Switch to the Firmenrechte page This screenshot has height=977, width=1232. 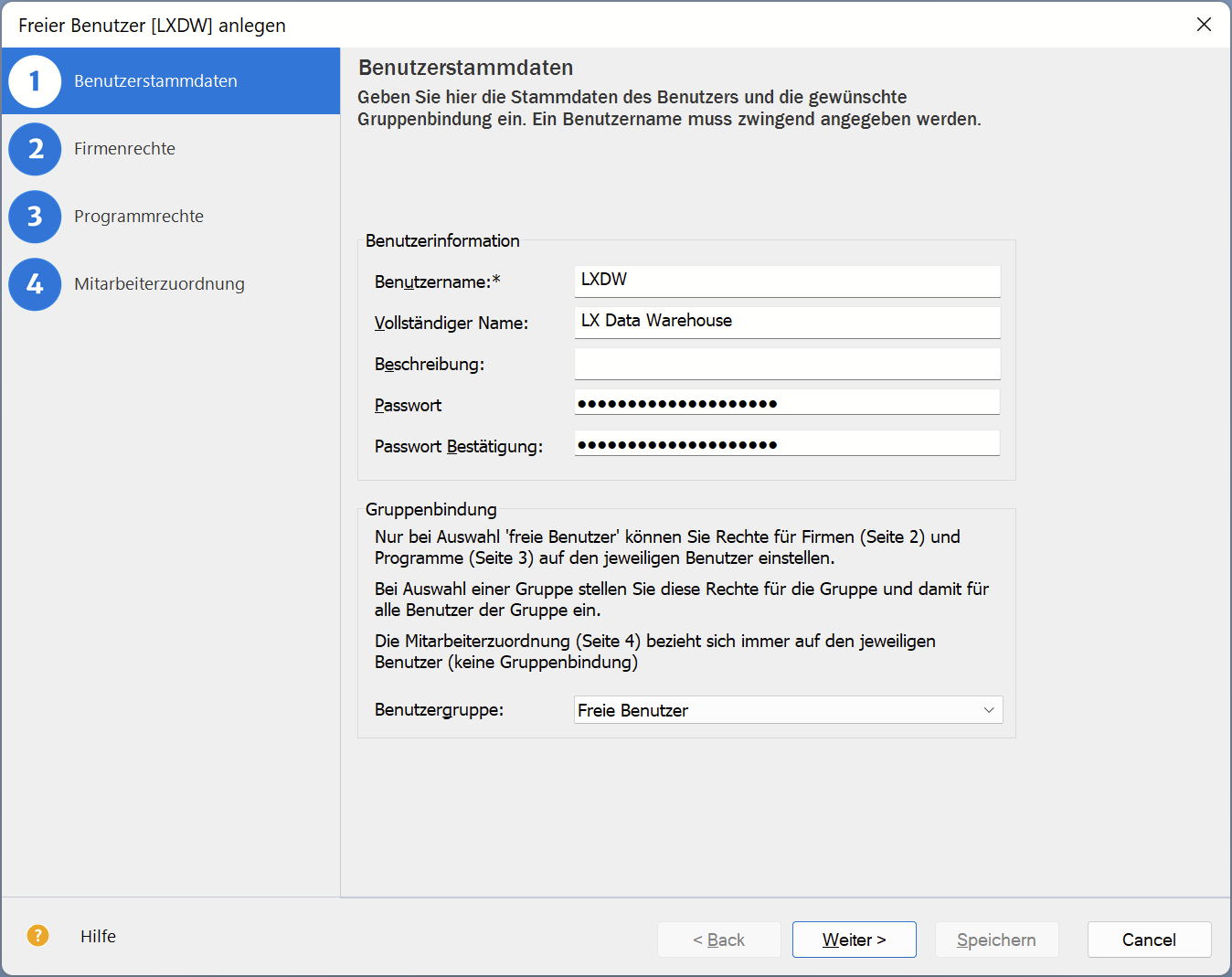click(124, 149)
